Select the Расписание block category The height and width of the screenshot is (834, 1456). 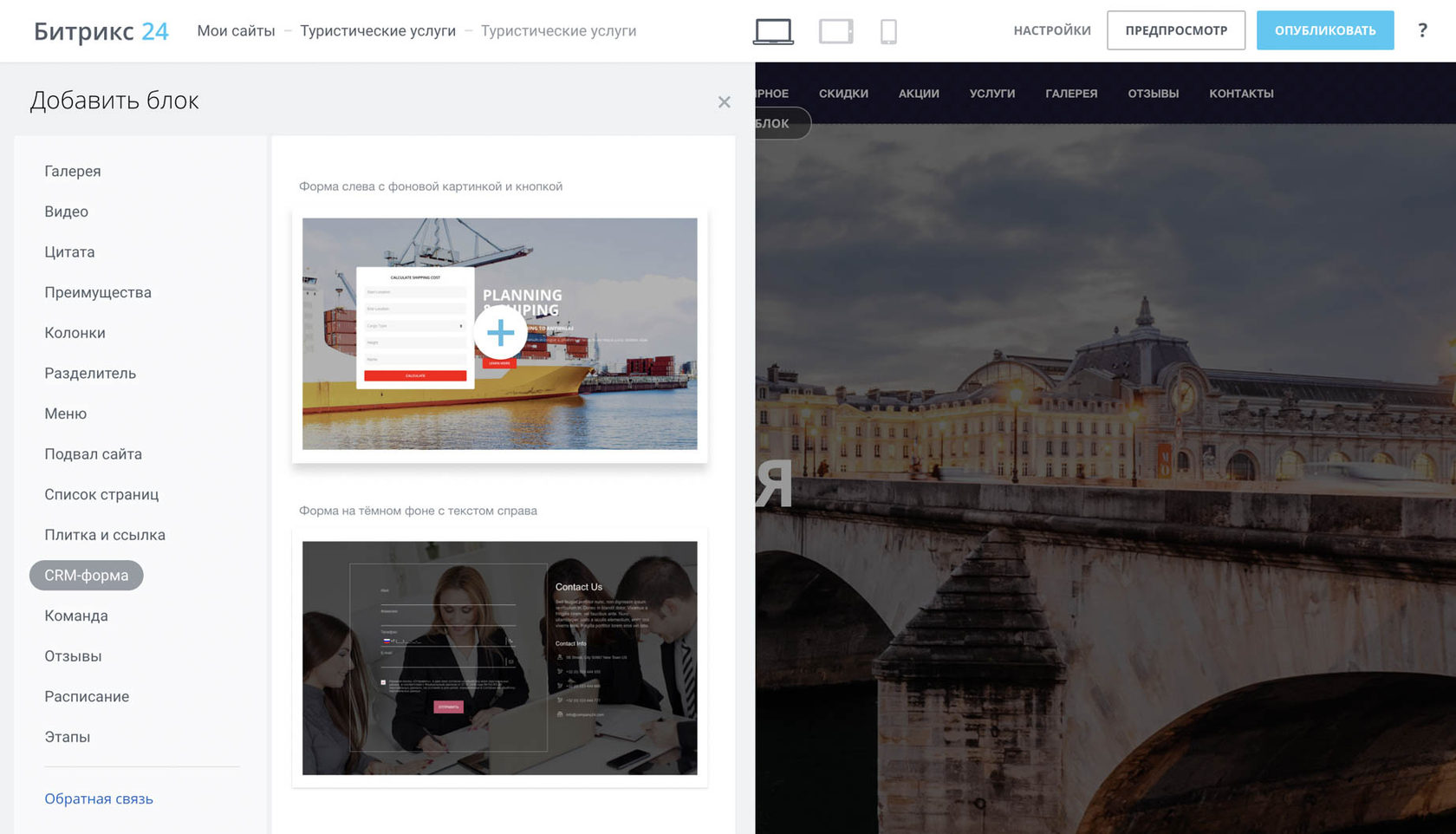[87, 696]
